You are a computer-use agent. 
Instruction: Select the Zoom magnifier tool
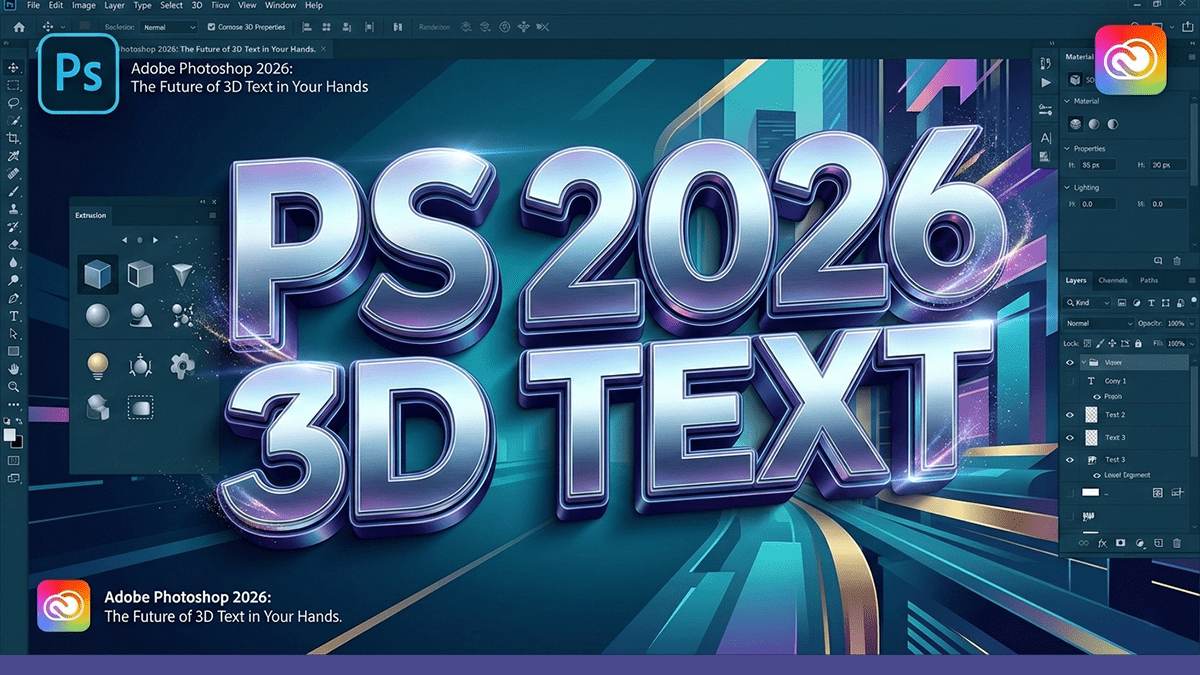pos(14,386)
